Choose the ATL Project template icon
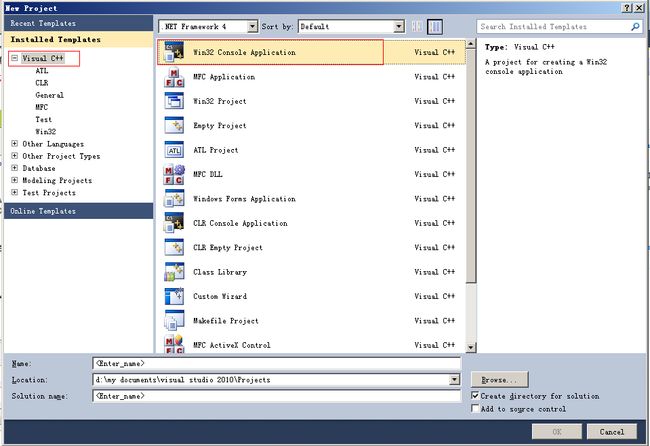The image size is (650, 446). coord(174,150)
